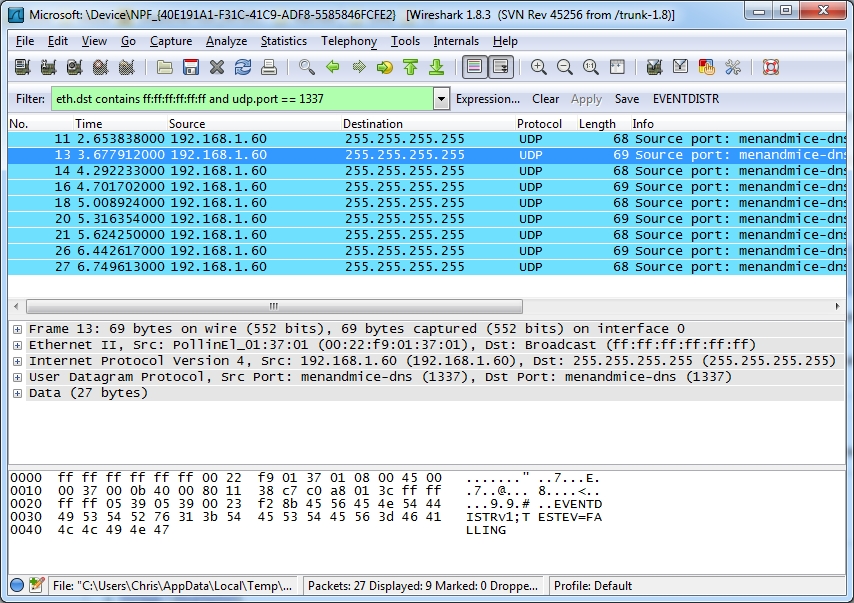Open the filter history dropdown arrow
Image resolution: width=854 pixels, height=603 pixels.
coord(441,99)
